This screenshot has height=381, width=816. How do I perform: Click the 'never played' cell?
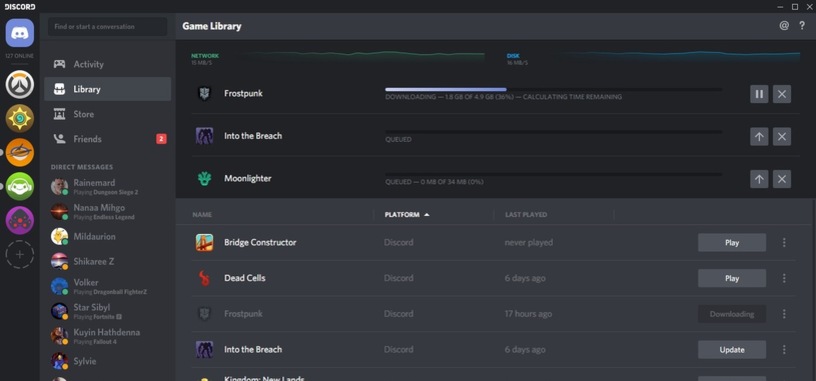pyautogui.click(x=529, y=243)
